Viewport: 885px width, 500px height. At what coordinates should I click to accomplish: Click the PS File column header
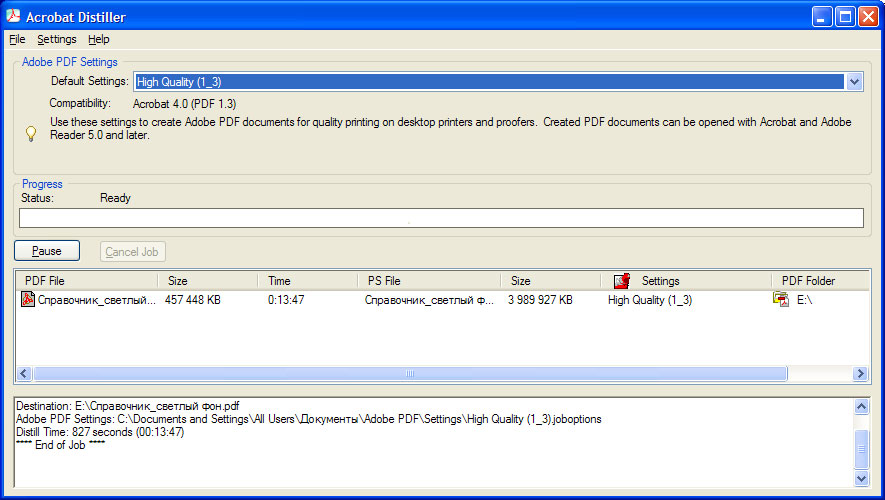point(429,280)
